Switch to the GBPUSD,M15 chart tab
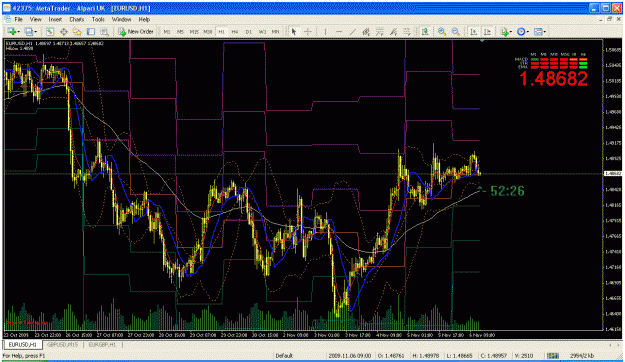Image resolution: width=625 pixels, height=362 pixels. click(62, 344)
